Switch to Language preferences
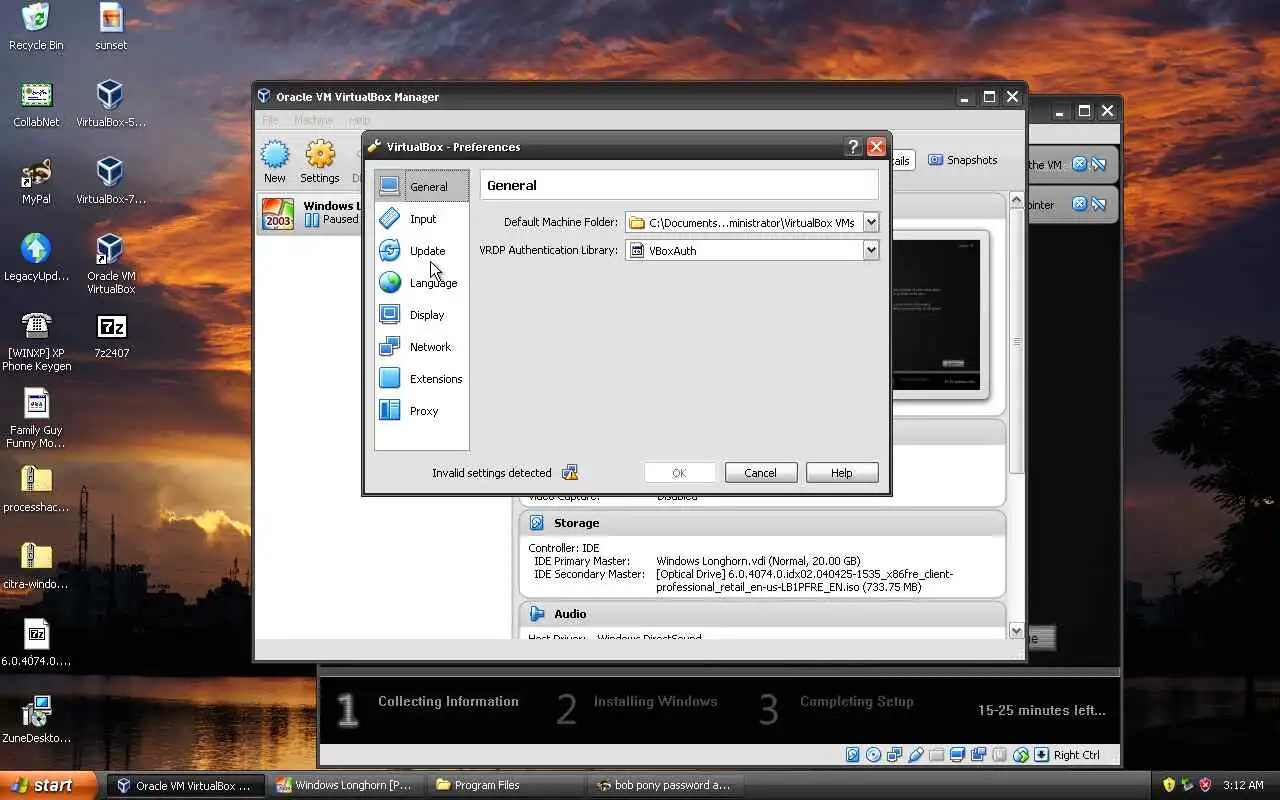1280x800 pixels. coord(422,282)
